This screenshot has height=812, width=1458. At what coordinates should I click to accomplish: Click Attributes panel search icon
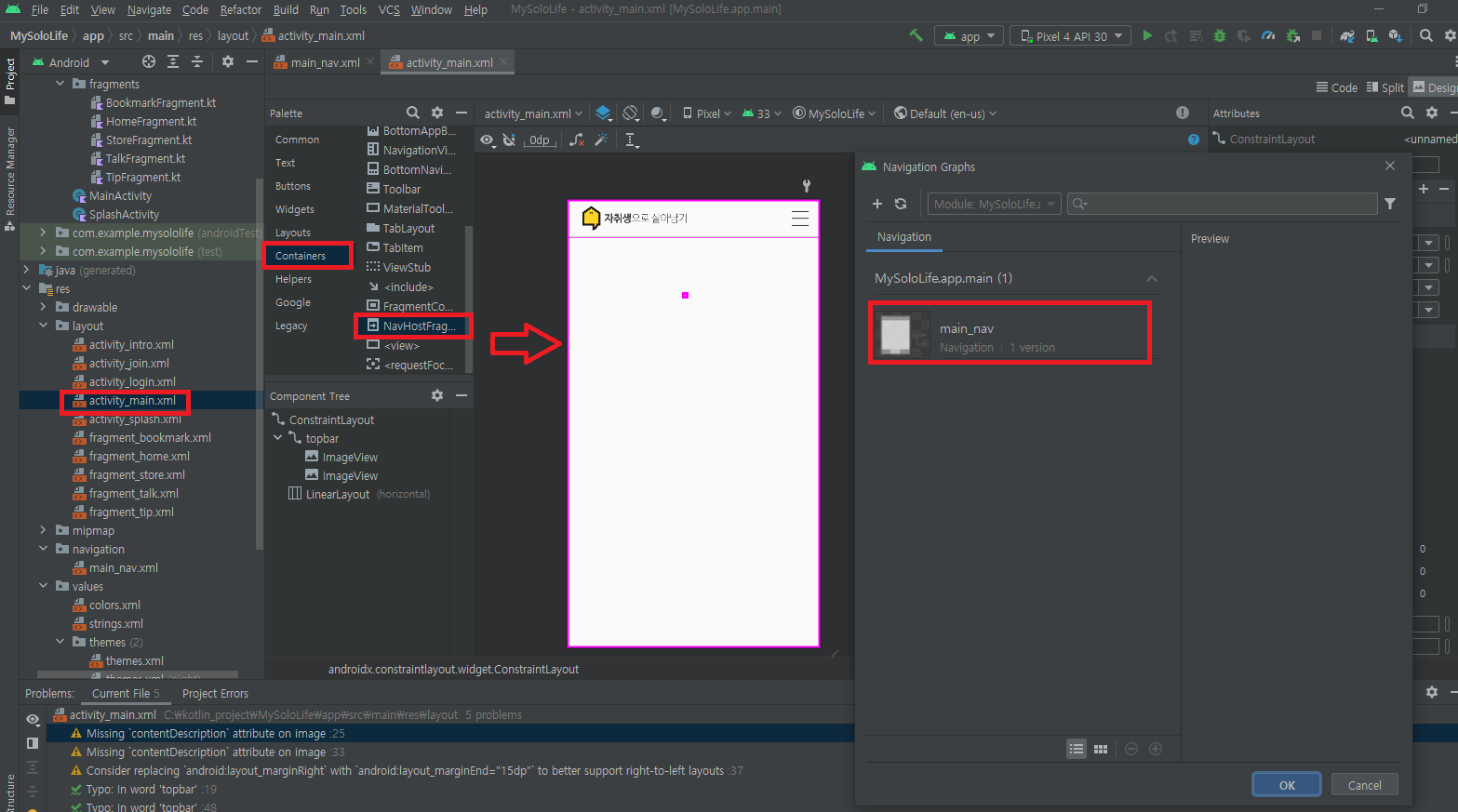[x=1408, y=113]
